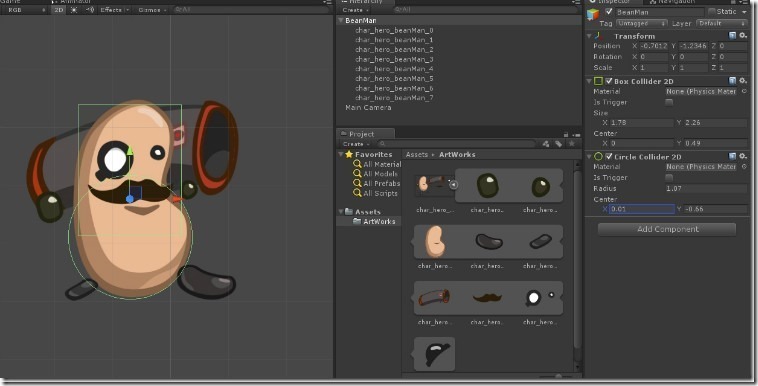Toggle Box Collider 2D enabled checkbox

point(609,81)
